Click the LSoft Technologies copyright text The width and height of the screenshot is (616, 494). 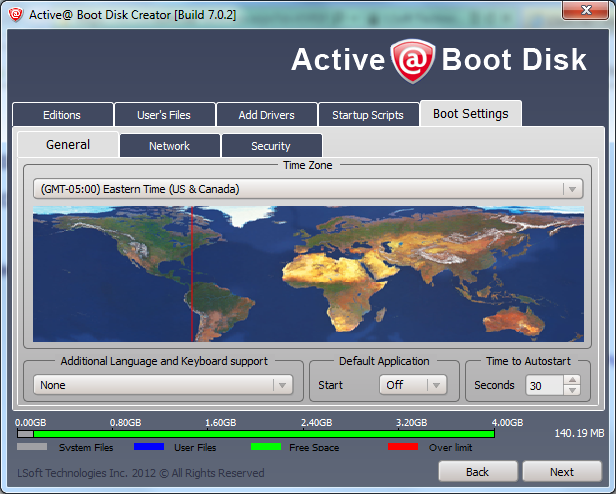[141, 473]
